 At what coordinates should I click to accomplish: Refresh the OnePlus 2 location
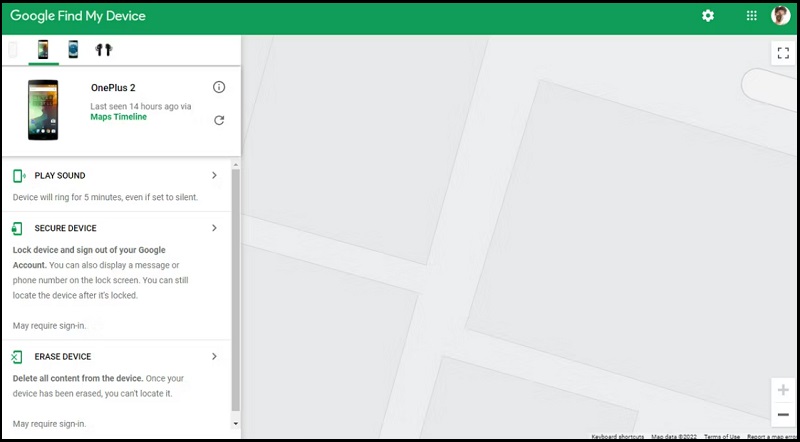(219, 120)
